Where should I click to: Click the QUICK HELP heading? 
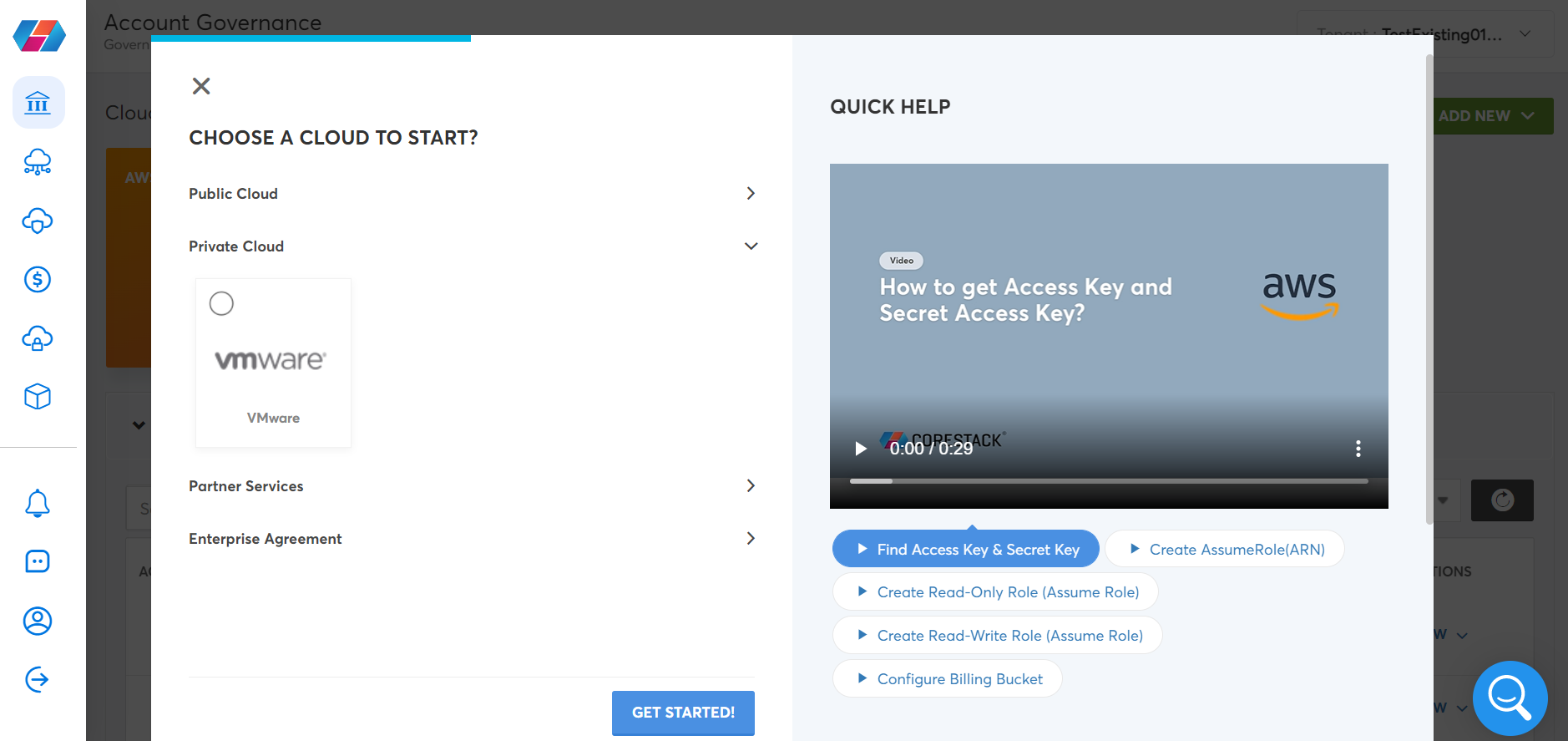[890, 107]
